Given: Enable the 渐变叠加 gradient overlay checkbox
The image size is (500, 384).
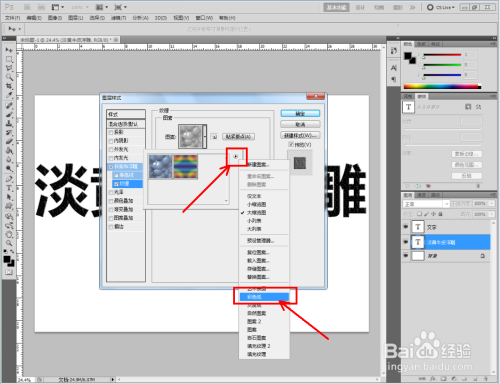Looking at the screenshot, I should [111, 210].
